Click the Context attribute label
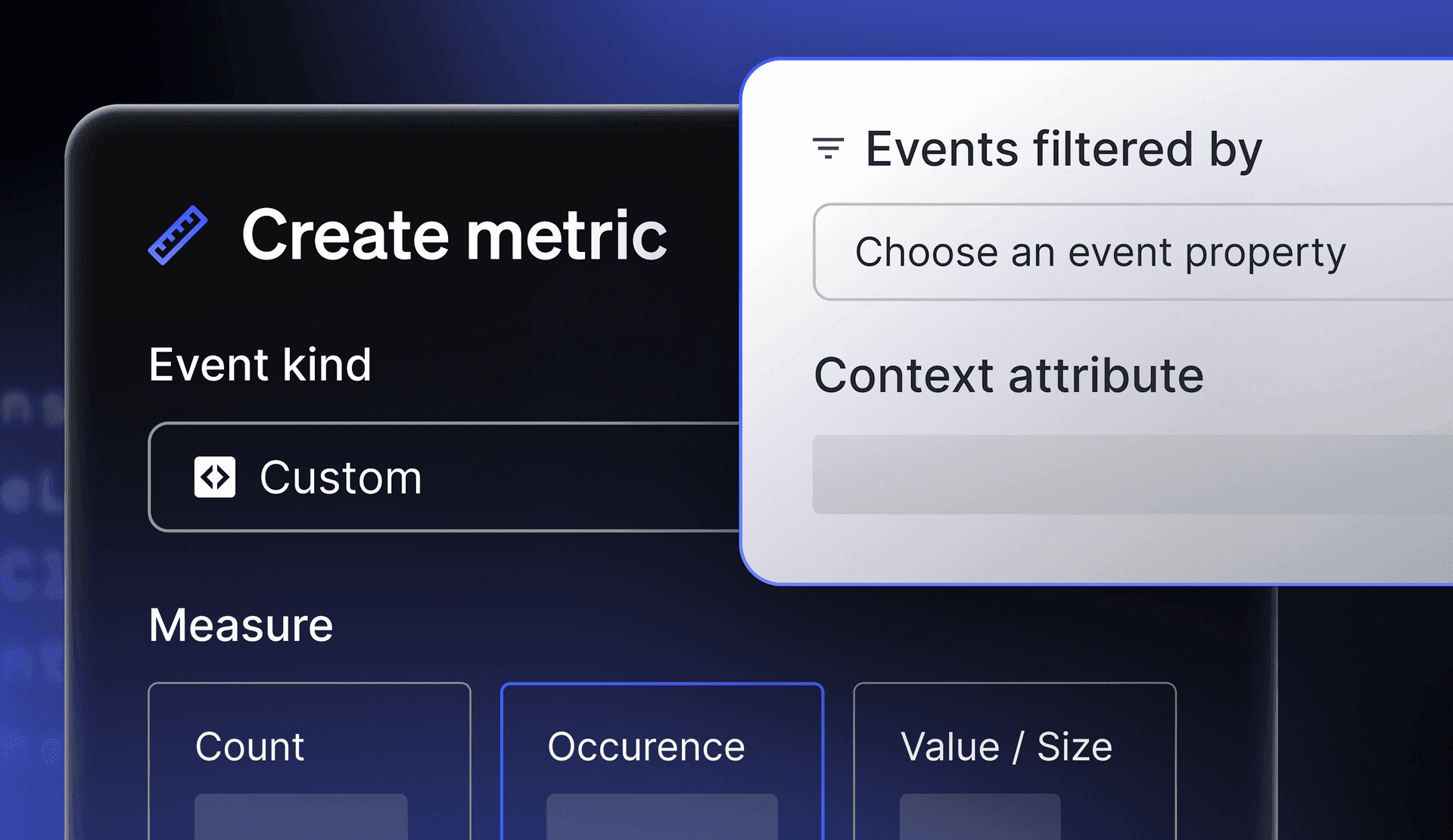This screenshot has width=1453, height=840. tap(1010, 376)
